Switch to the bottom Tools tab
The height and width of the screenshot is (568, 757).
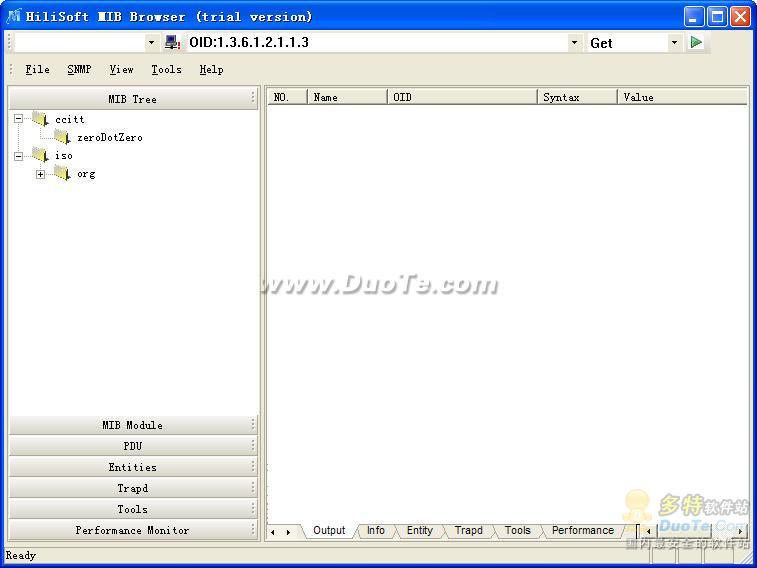pos(518,530)
